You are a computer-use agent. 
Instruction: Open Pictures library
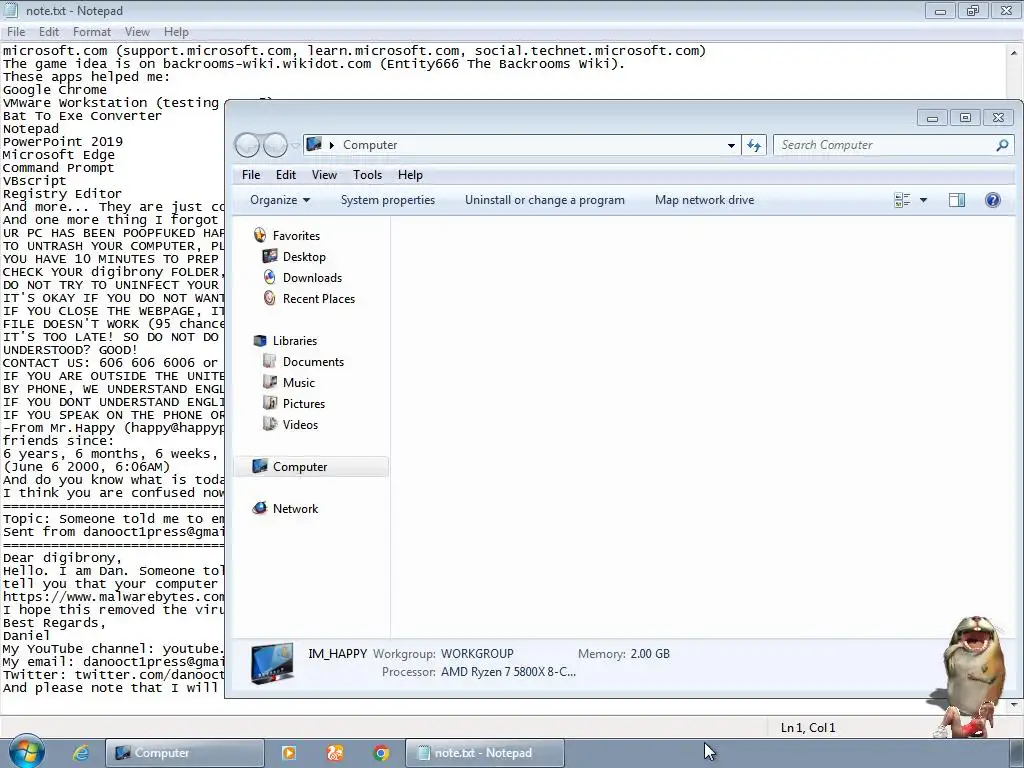(304, 404)
